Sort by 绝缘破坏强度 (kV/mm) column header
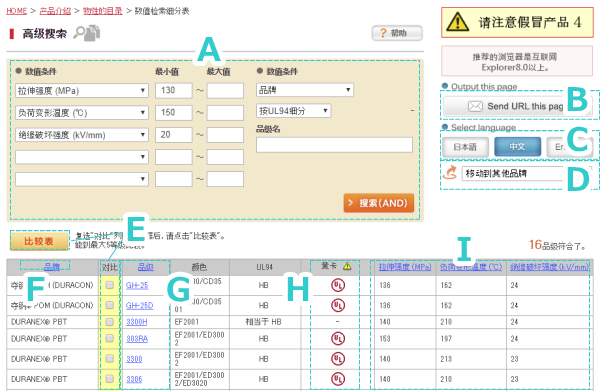 549,267
